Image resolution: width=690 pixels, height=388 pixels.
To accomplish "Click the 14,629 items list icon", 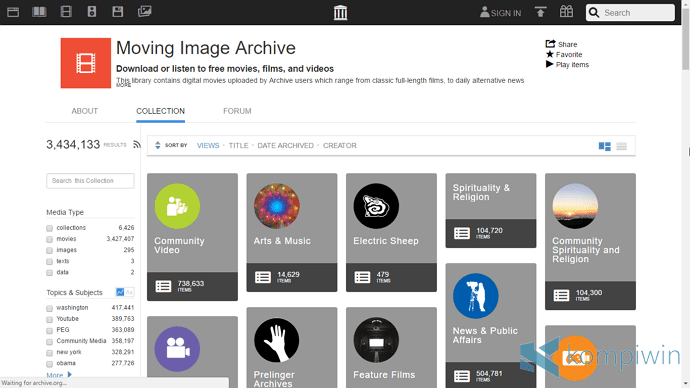I will coord(263,277).
